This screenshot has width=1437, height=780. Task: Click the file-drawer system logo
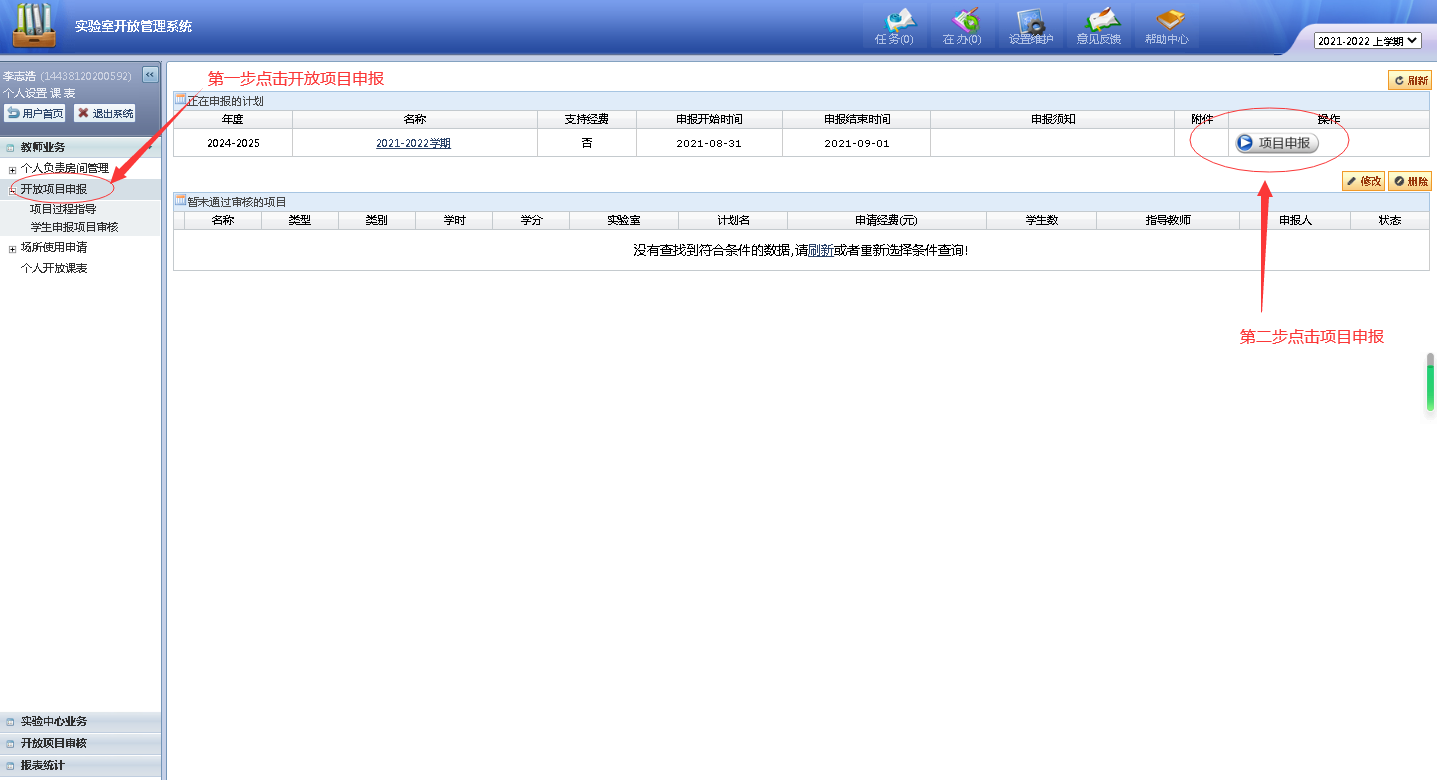click(34, 26)
